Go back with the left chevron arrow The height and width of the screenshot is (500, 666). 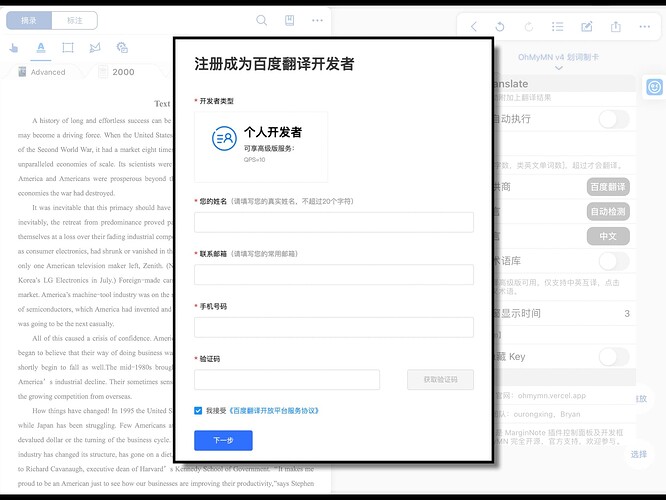coord(474,27)
